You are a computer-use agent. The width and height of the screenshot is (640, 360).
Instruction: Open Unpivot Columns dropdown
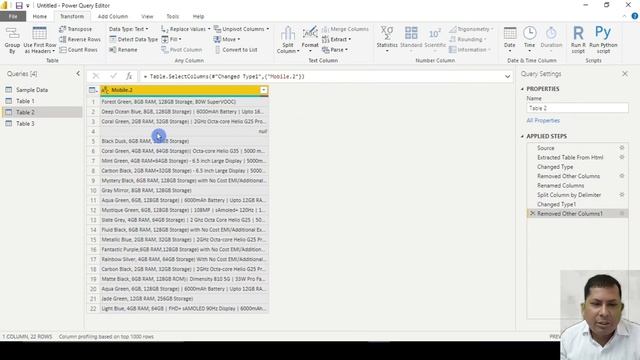click(x=241, y=29)
